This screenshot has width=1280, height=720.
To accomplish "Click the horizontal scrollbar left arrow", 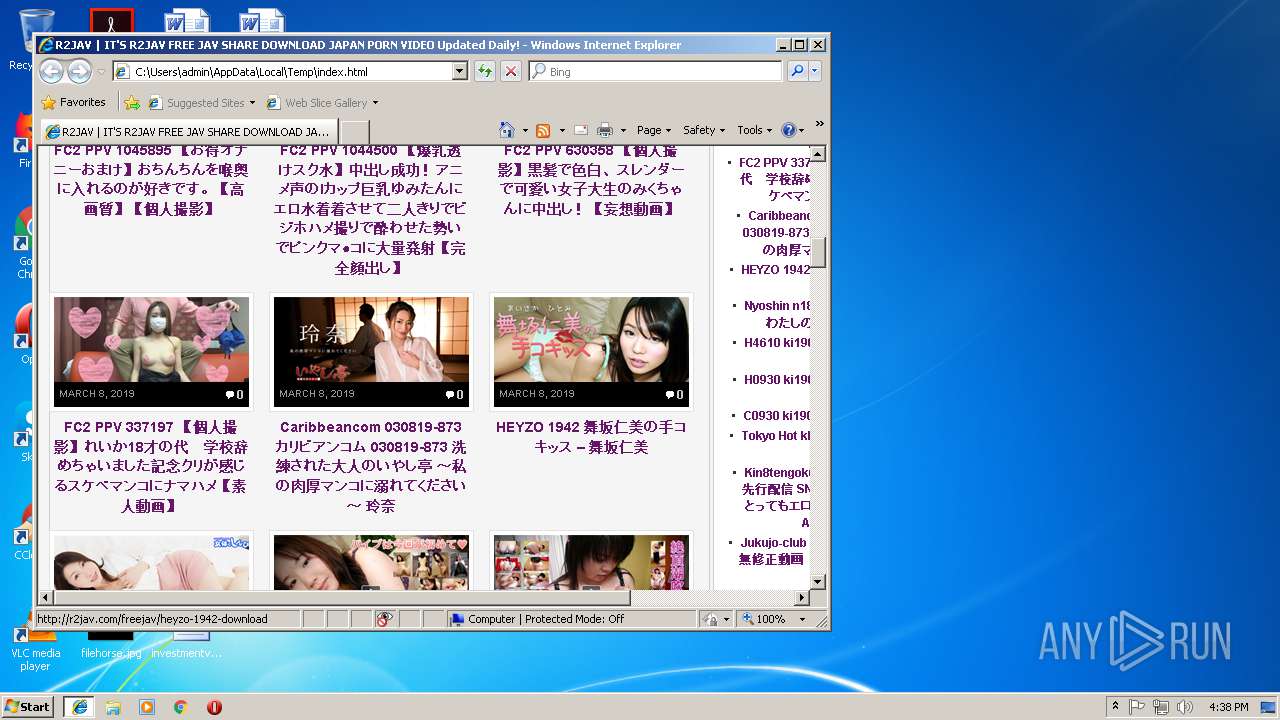I will click(45, 597).
